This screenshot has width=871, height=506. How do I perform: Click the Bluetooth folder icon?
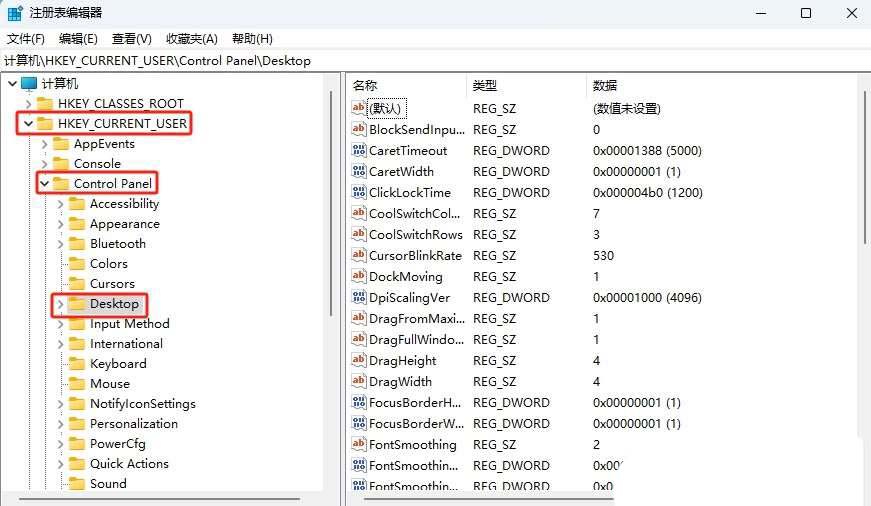point(77,244)
